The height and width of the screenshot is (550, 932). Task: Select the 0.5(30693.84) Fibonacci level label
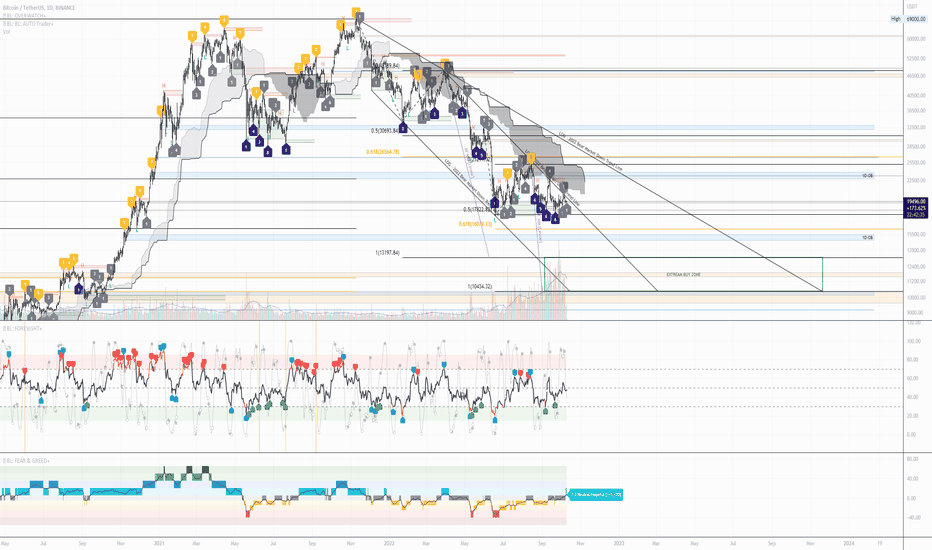click(x=385, y=131)
